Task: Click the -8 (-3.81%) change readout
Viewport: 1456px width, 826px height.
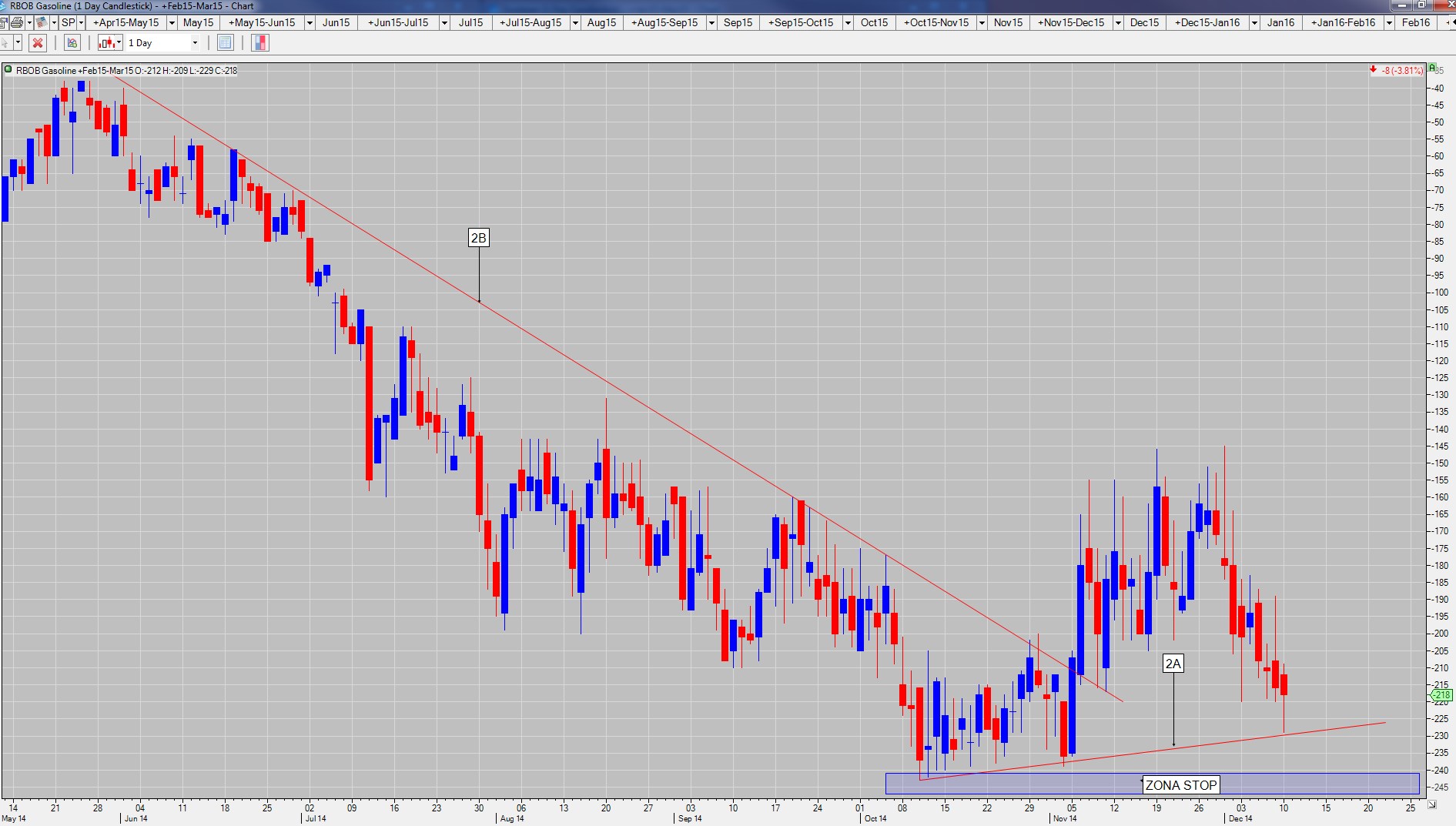Action: pyautogui.click(x=1402, y=71)
